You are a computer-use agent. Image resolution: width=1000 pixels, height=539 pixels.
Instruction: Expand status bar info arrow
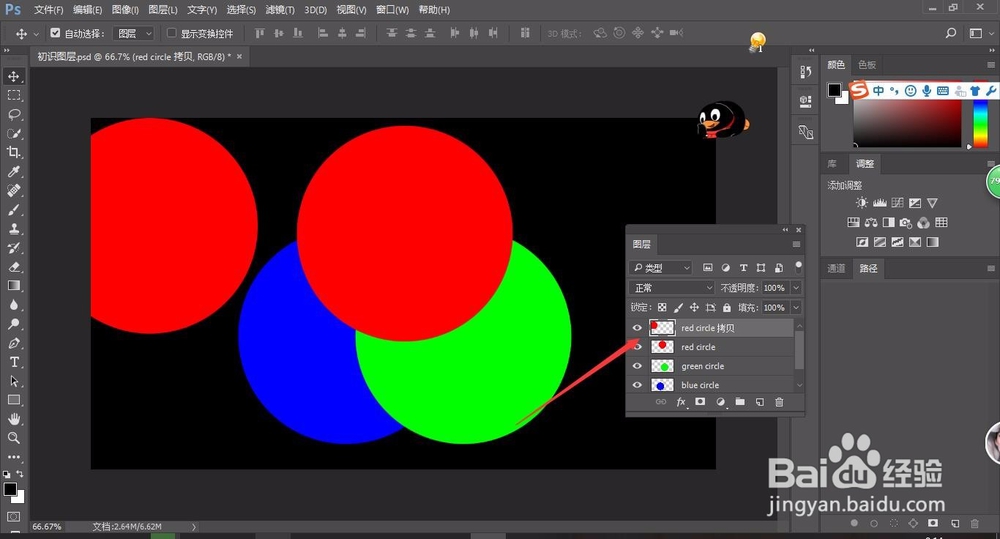194,527
